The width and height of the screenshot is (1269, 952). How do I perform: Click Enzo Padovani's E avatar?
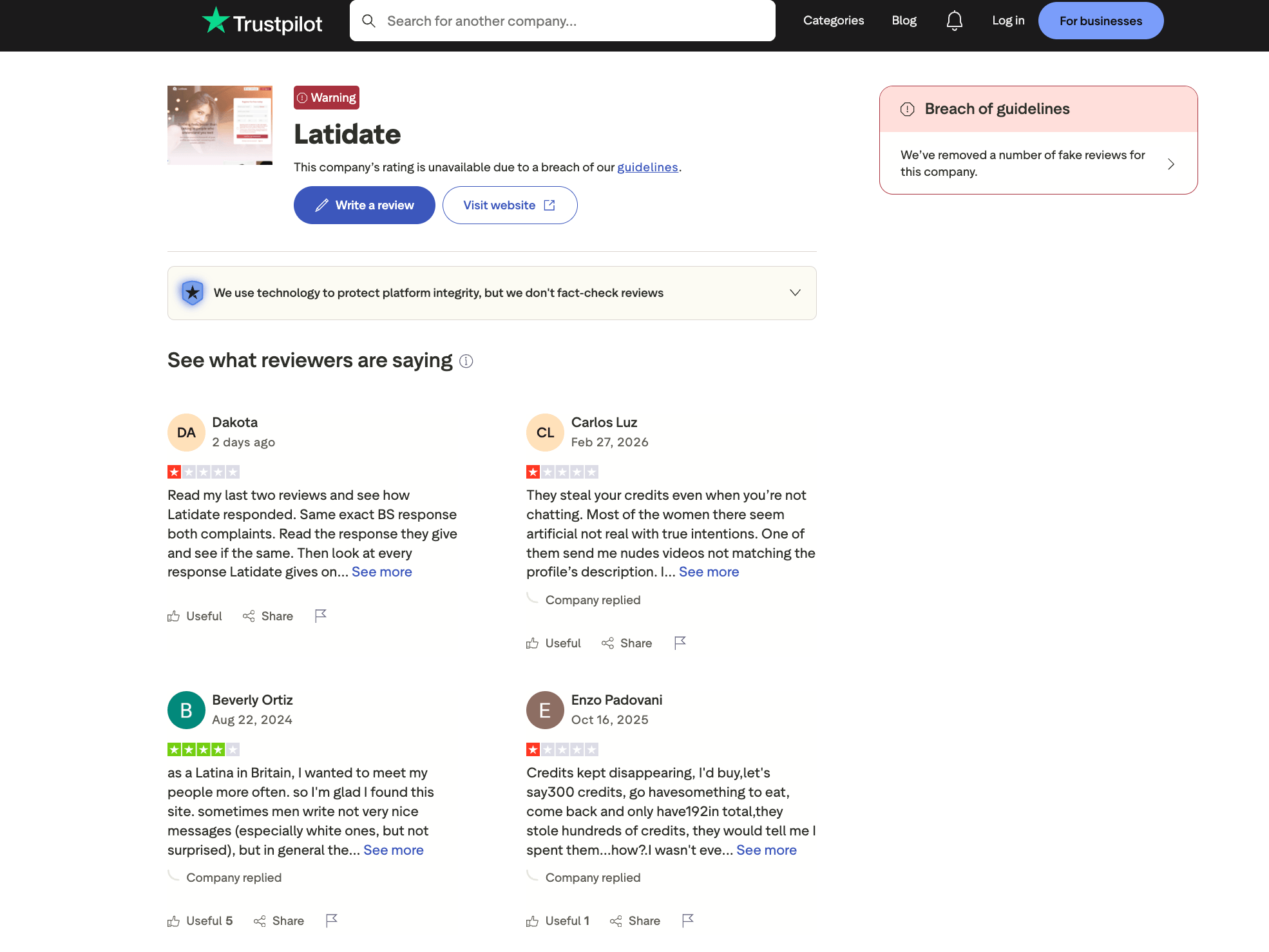545,710
